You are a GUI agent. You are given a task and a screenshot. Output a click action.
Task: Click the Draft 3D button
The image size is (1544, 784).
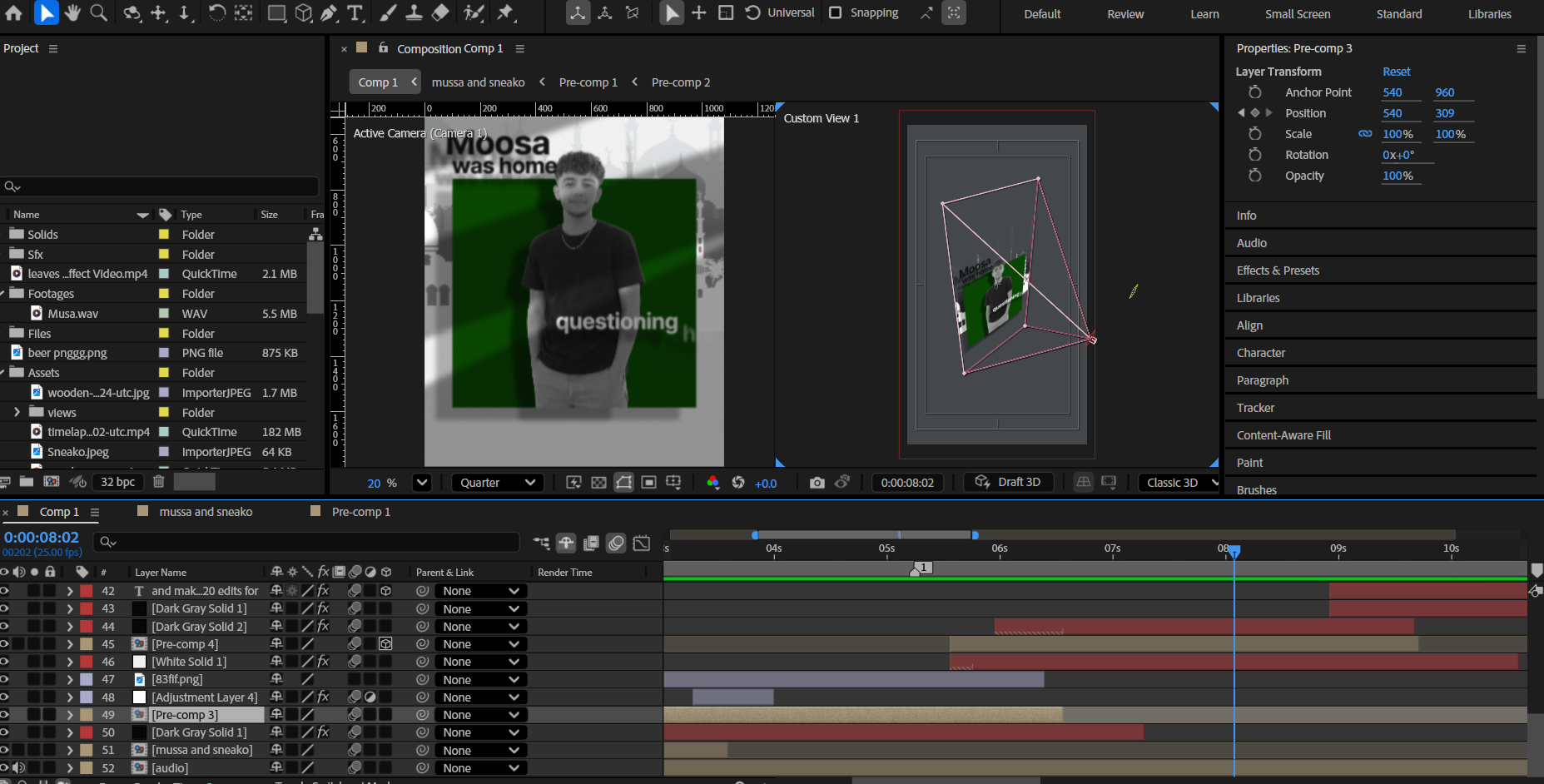point(1008,483)
